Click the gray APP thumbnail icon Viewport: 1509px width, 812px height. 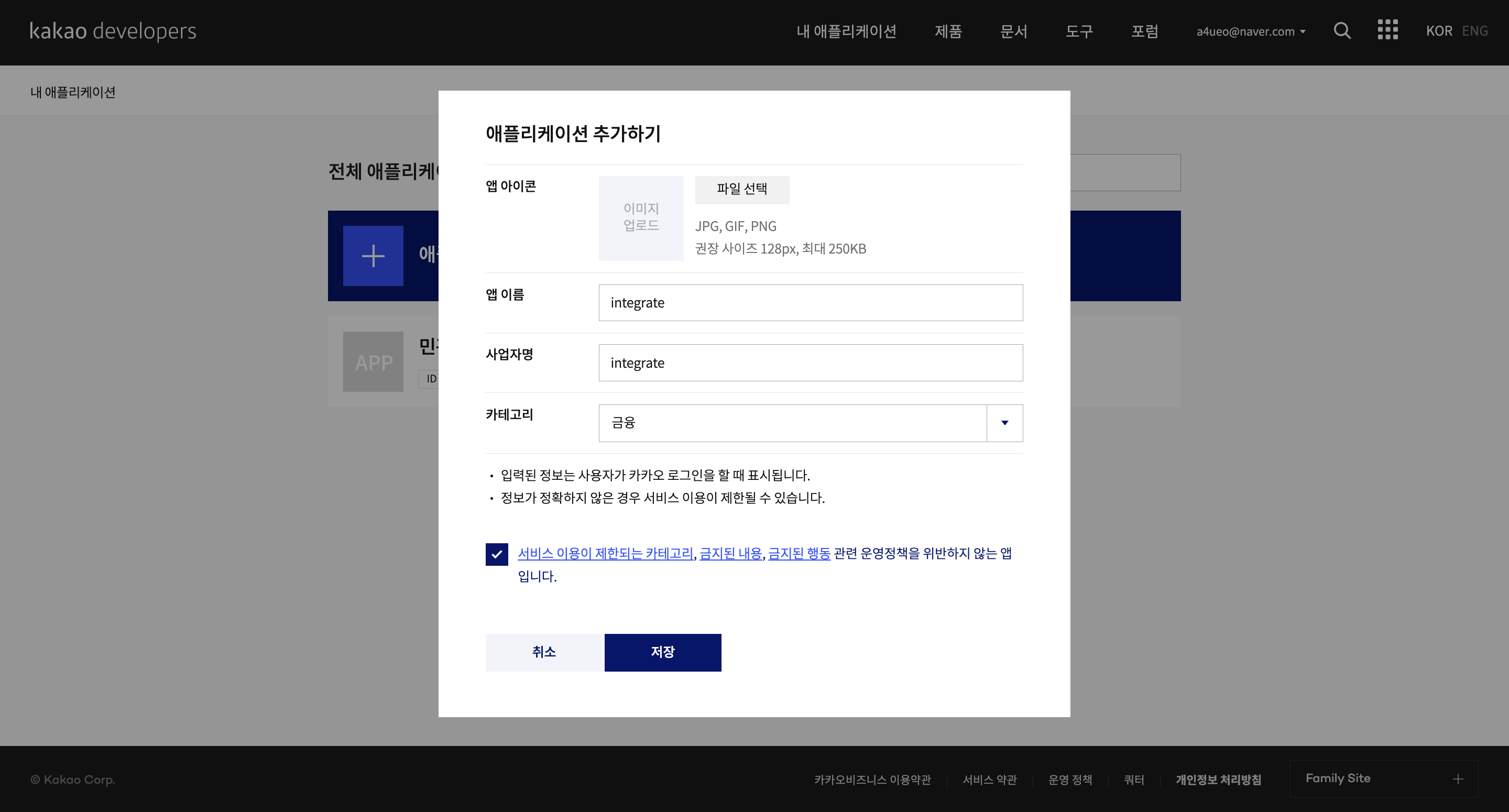click(373, 362)
